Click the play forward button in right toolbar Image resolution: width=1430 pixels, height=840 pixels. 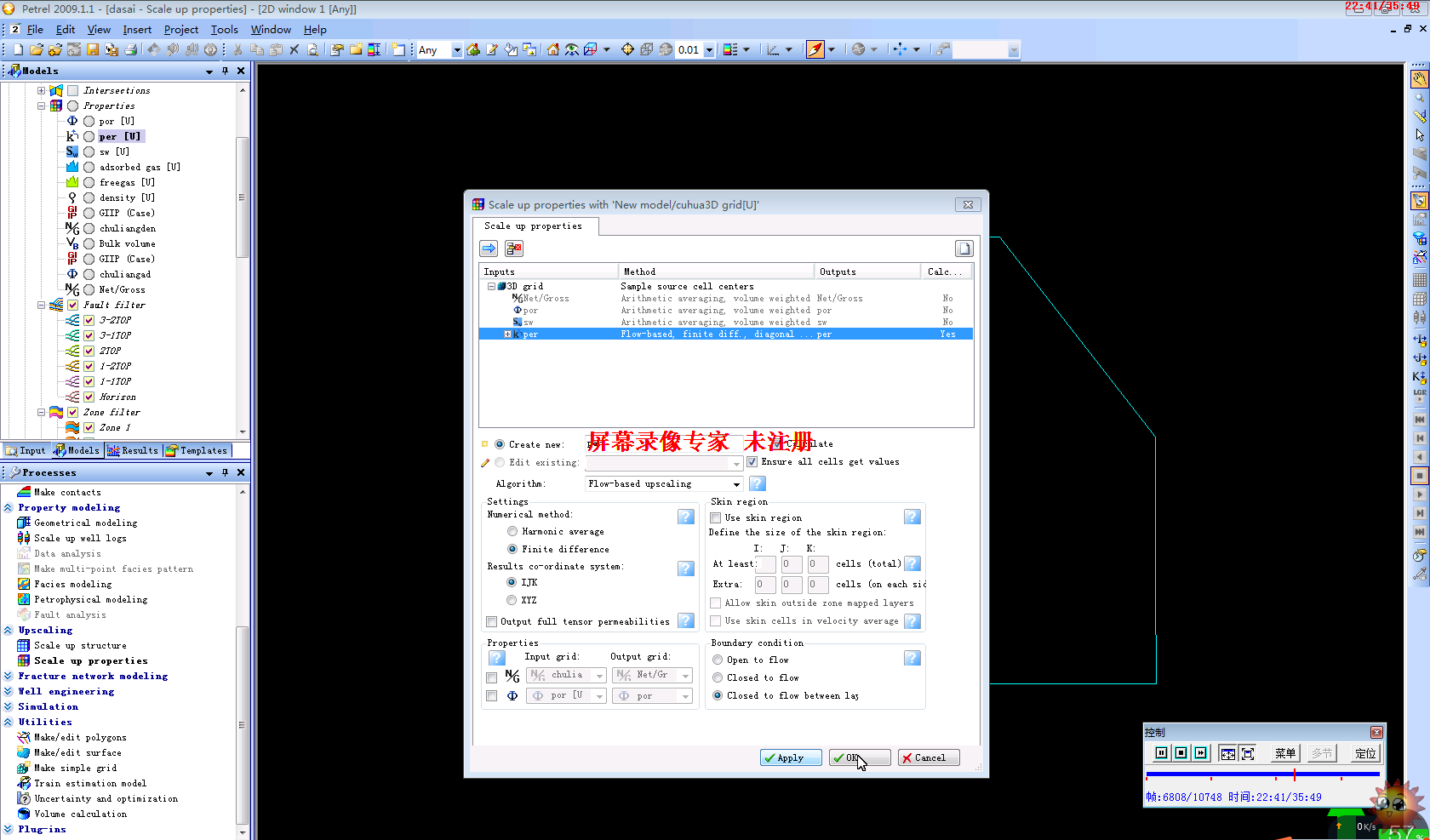[1419, 494]
